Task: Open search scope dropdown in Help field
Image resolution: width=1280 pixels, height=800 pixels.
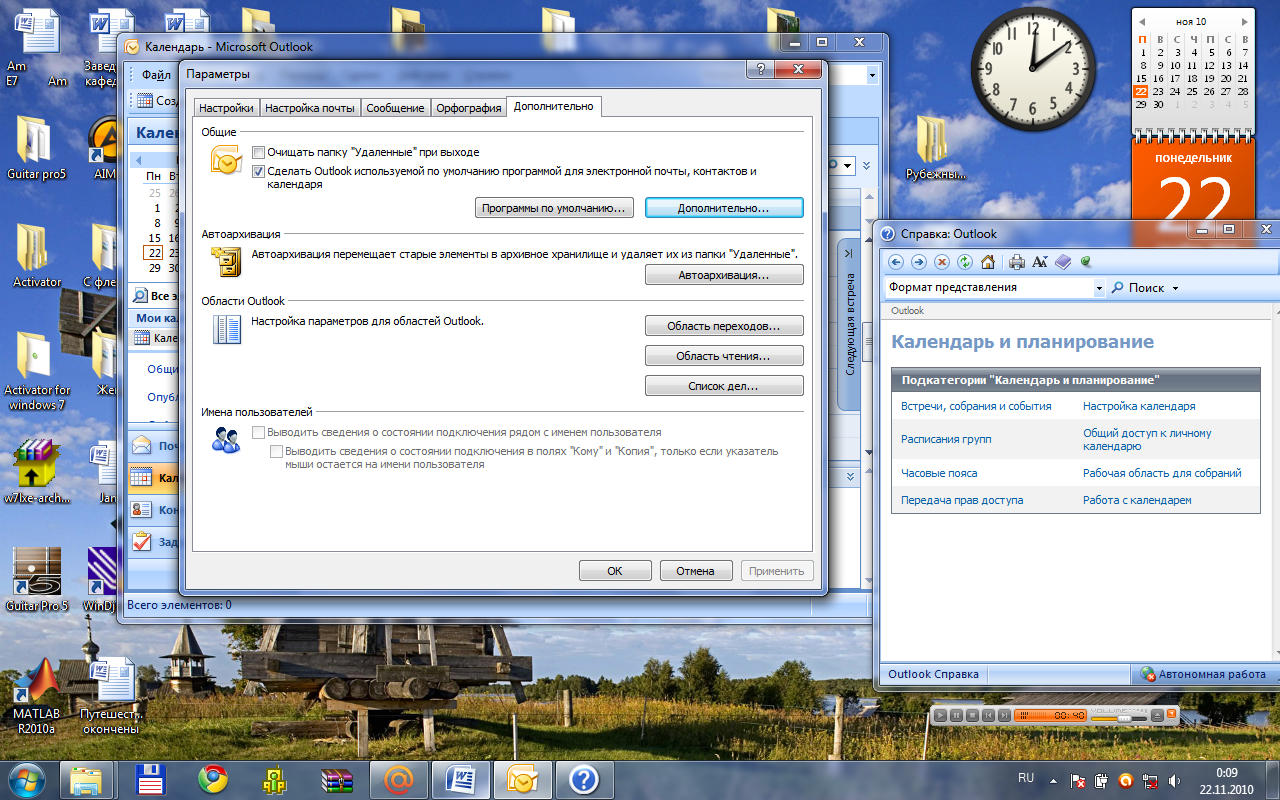Action: pyautogui.click(x=1099, y=288)
